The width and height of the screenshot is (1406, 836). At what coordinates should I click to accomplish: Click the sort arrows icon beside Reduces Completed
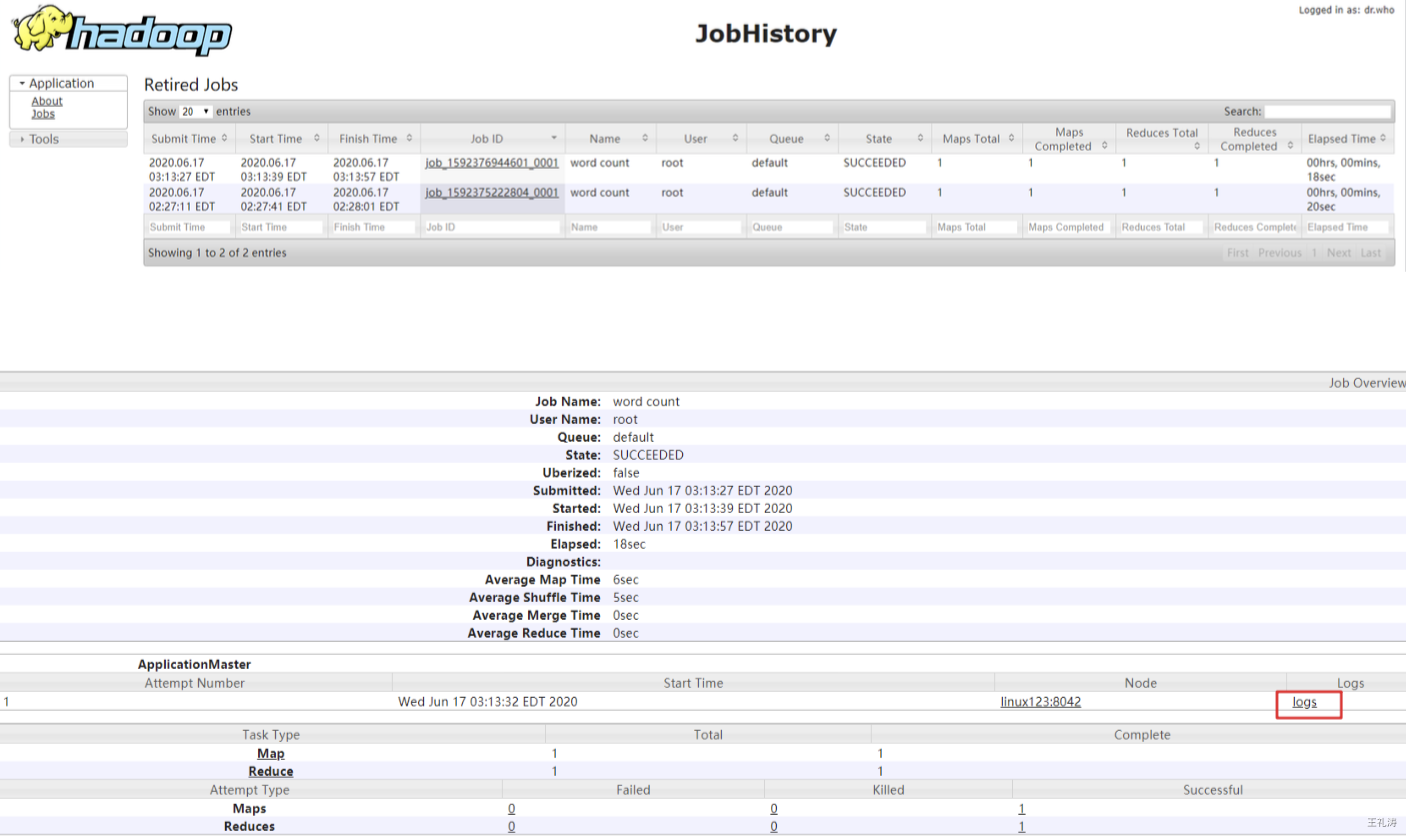(1290, 146)
